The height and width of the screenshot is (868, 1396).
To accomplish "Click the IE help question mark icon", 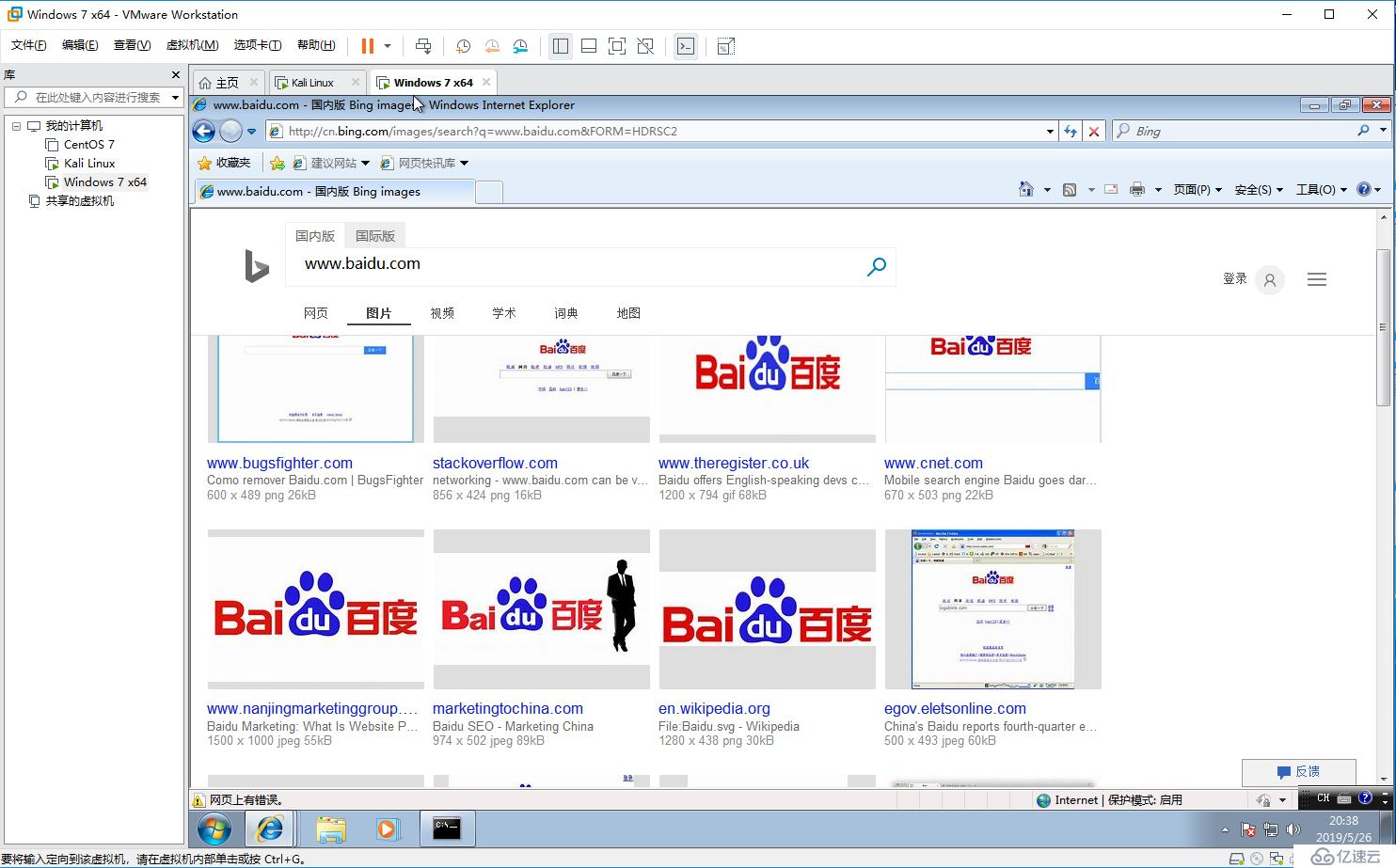I will click(x=1364, y=189).
